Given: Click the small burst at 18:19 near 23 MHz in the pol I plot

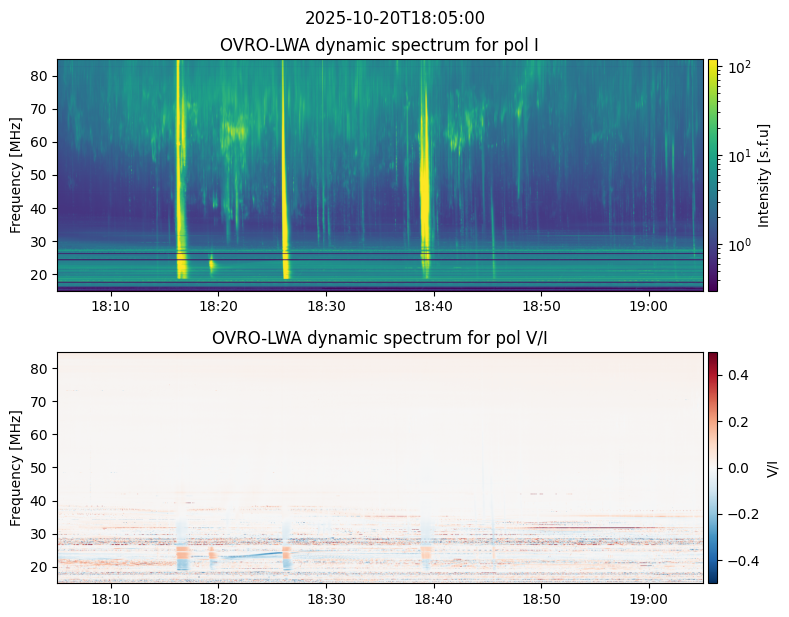Looking at the screenshot, I should [x=212, y=264].
